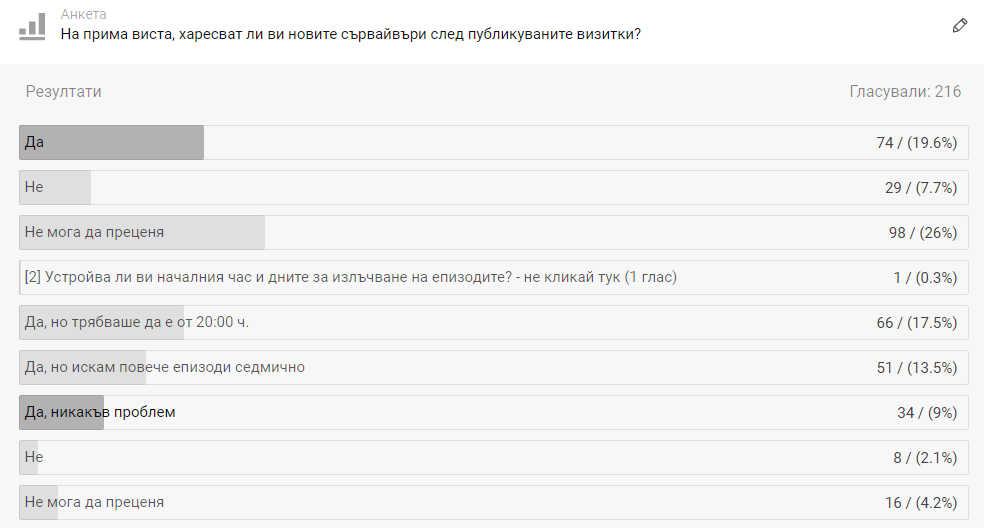
Task: Choose the 'Не мога да преценя' option at 26%
Action: [x=493, y=232]
